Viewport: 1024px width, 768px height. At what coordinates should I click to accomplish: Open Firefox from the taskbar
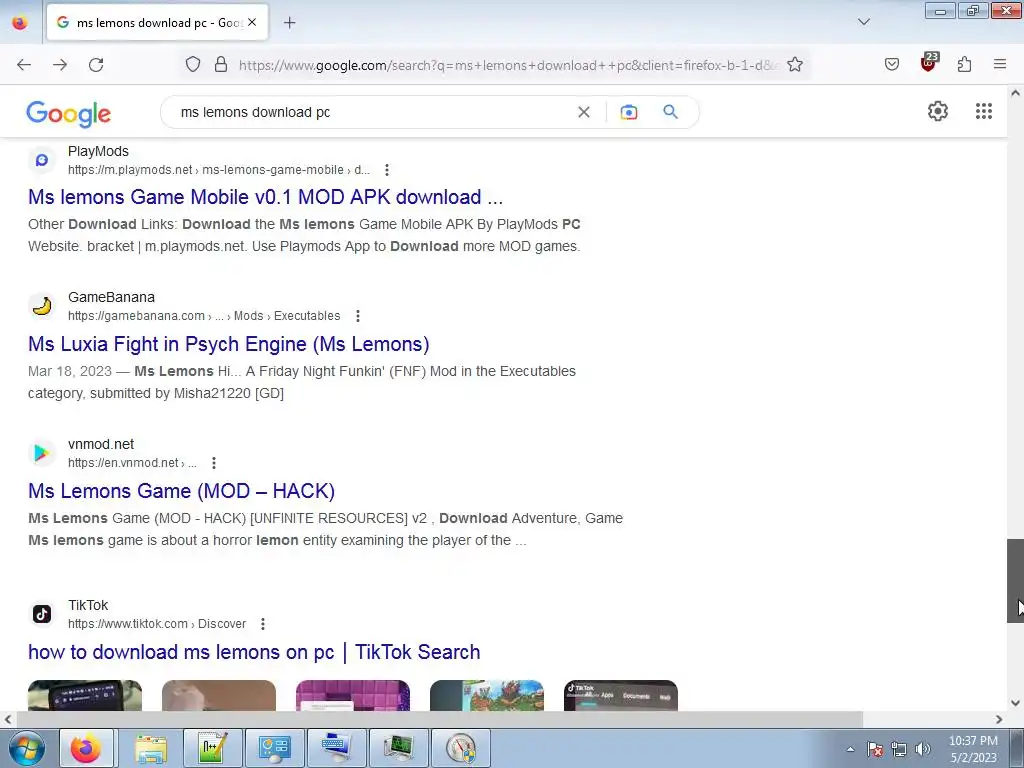coord(86,748)
